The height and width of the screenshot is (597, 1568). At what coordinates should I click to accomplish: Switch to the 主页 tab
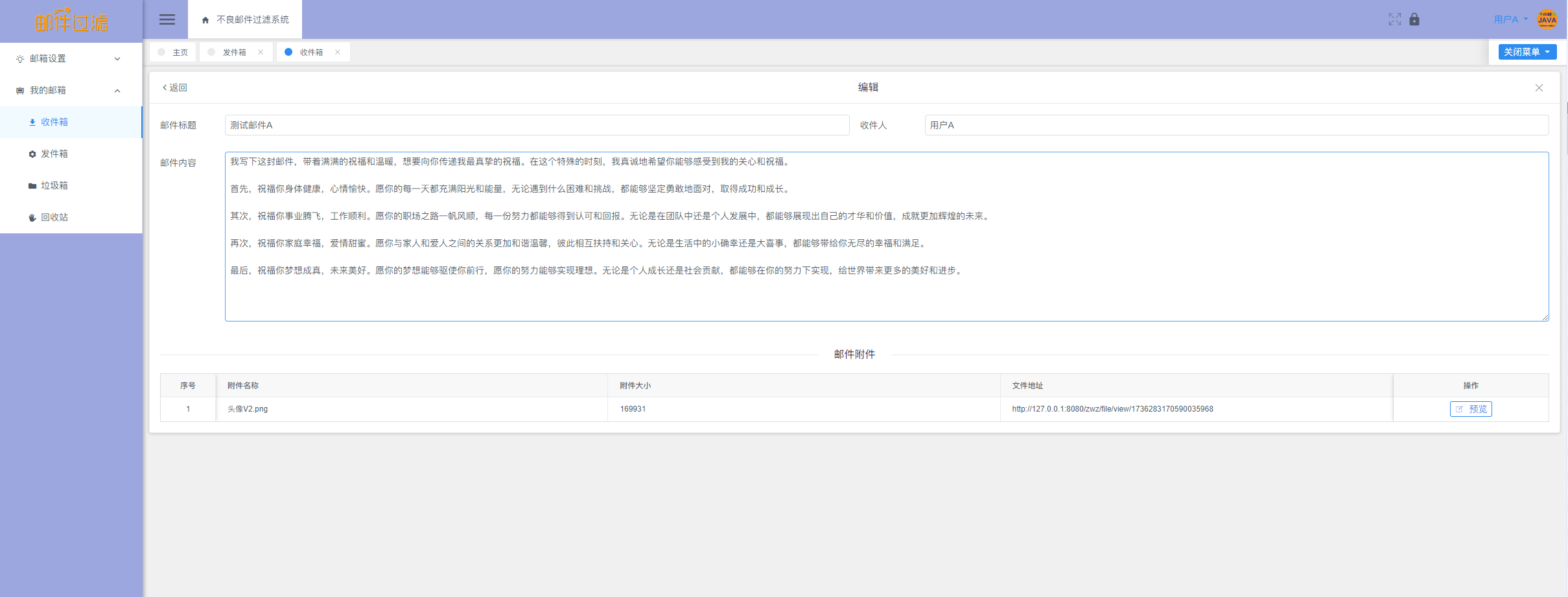tap(180, 53)
